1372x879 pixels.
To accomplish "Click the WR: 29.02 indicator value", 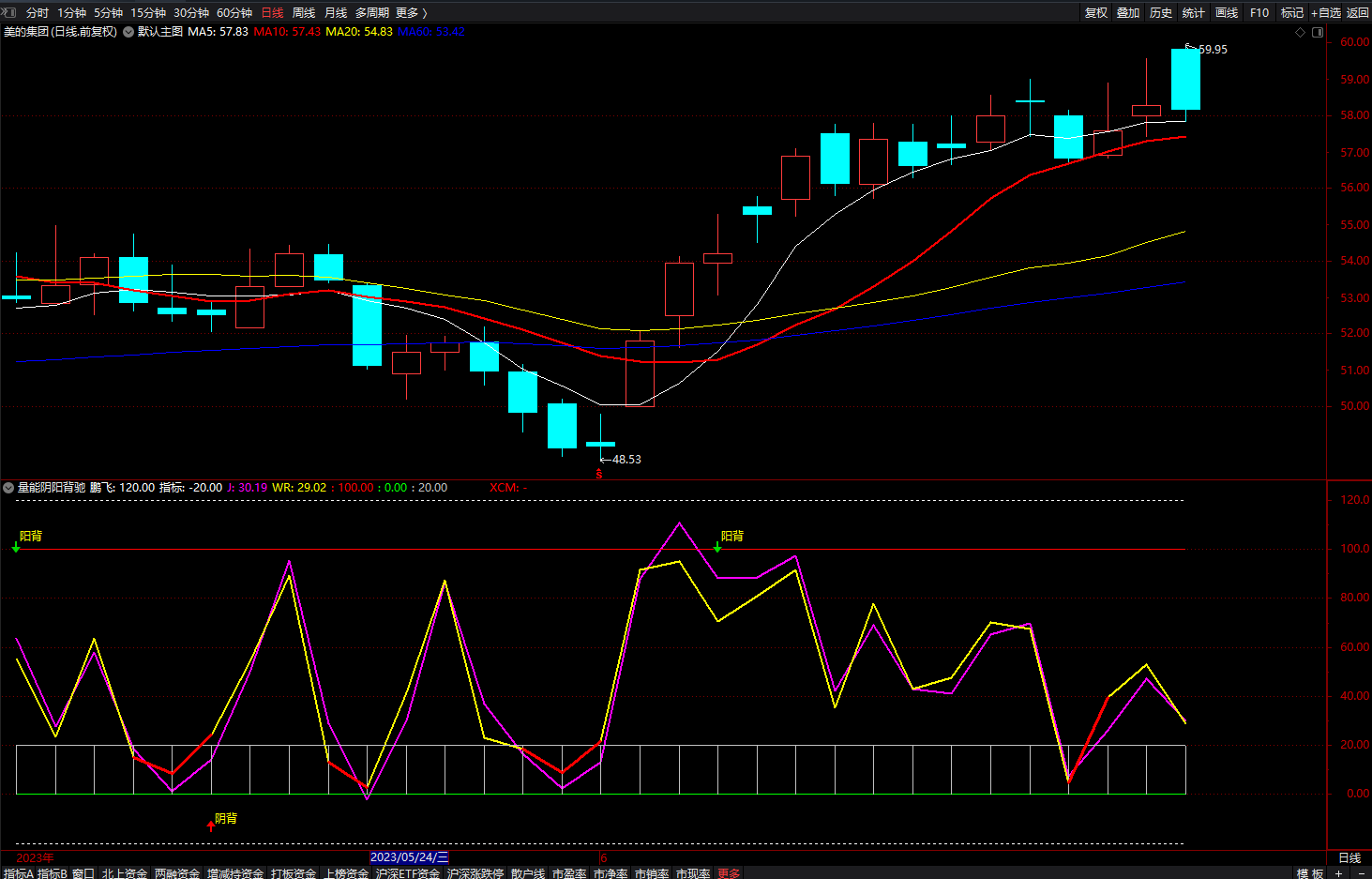I will click(299, 488).
